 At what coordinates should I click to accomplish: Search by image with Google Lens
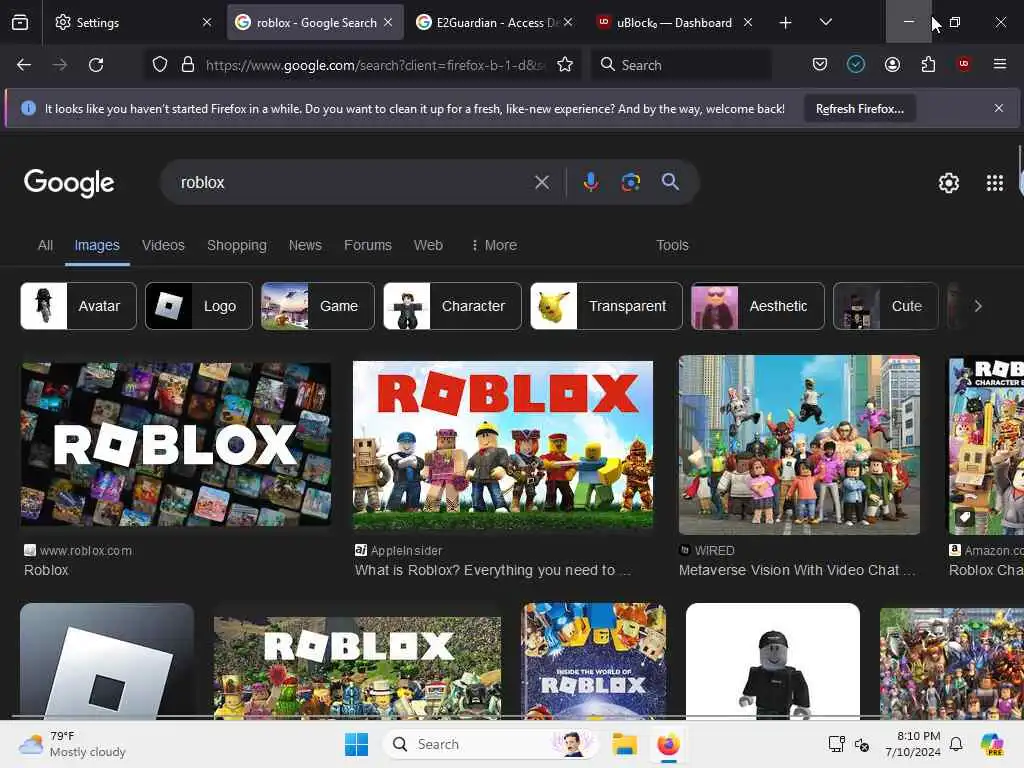tap(630, 182)
